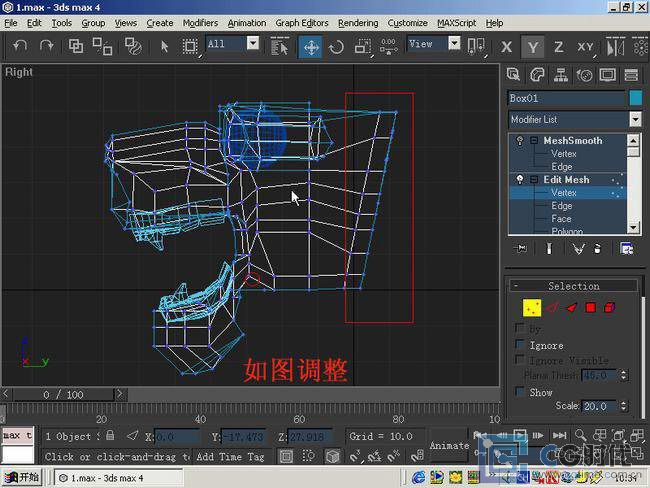Screen dimensions: 650x488
Task: Collapse the Edit Mesh modifier tree
Action: [x=534, y=179]
